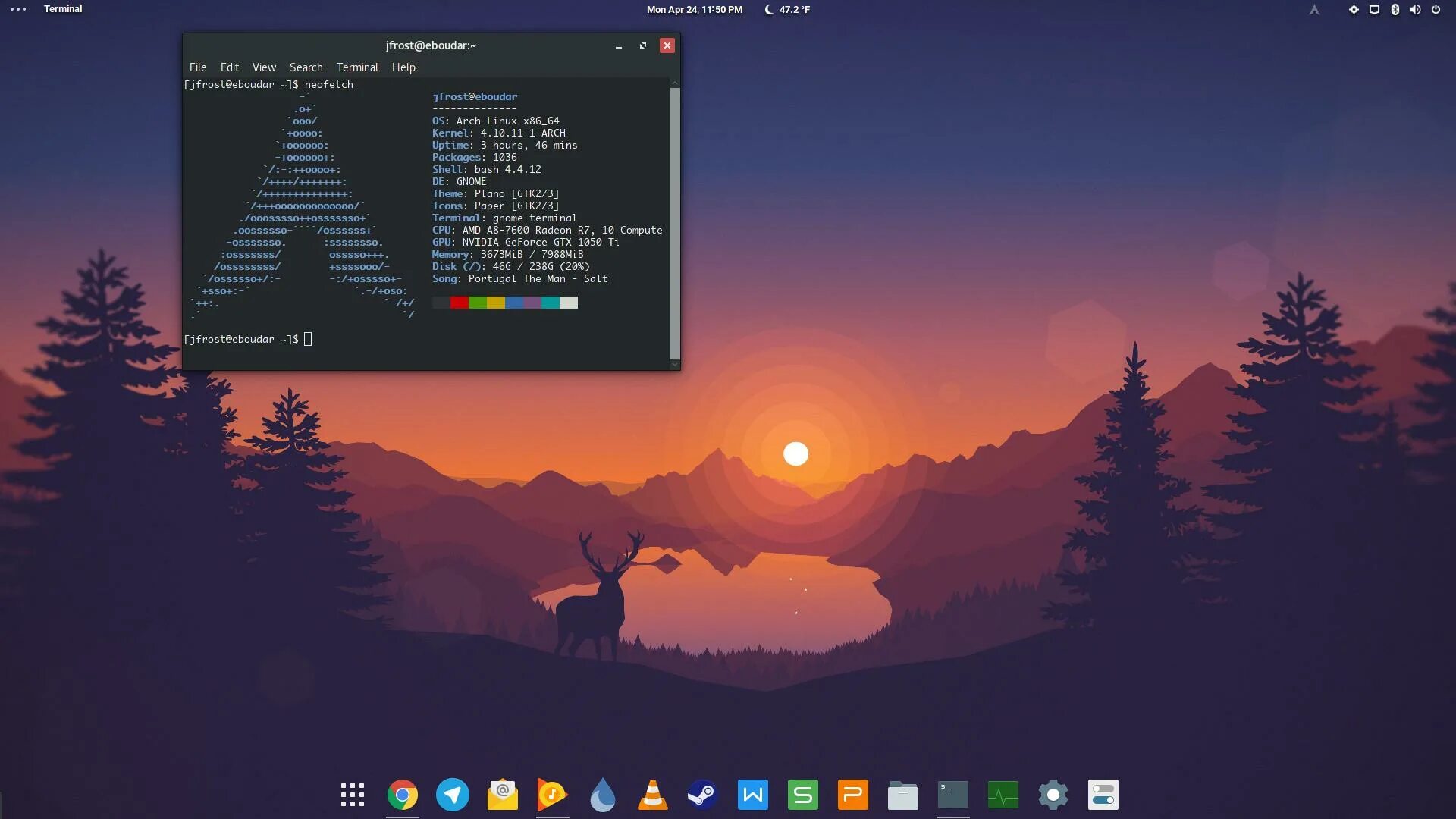Screen dimensions: 1456x819
Task: Click the 'DE: GNOME' line
Action: click(460, 181)
